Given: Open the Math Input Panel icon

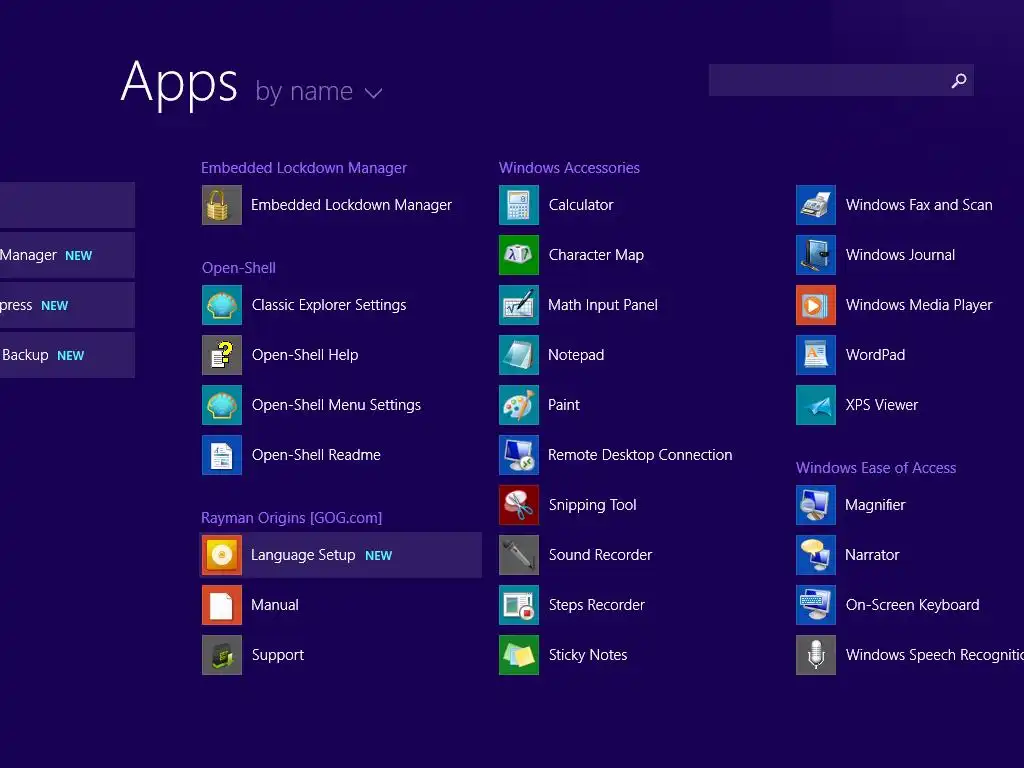Looking at the screenshot, I should [x=519, y=305].
